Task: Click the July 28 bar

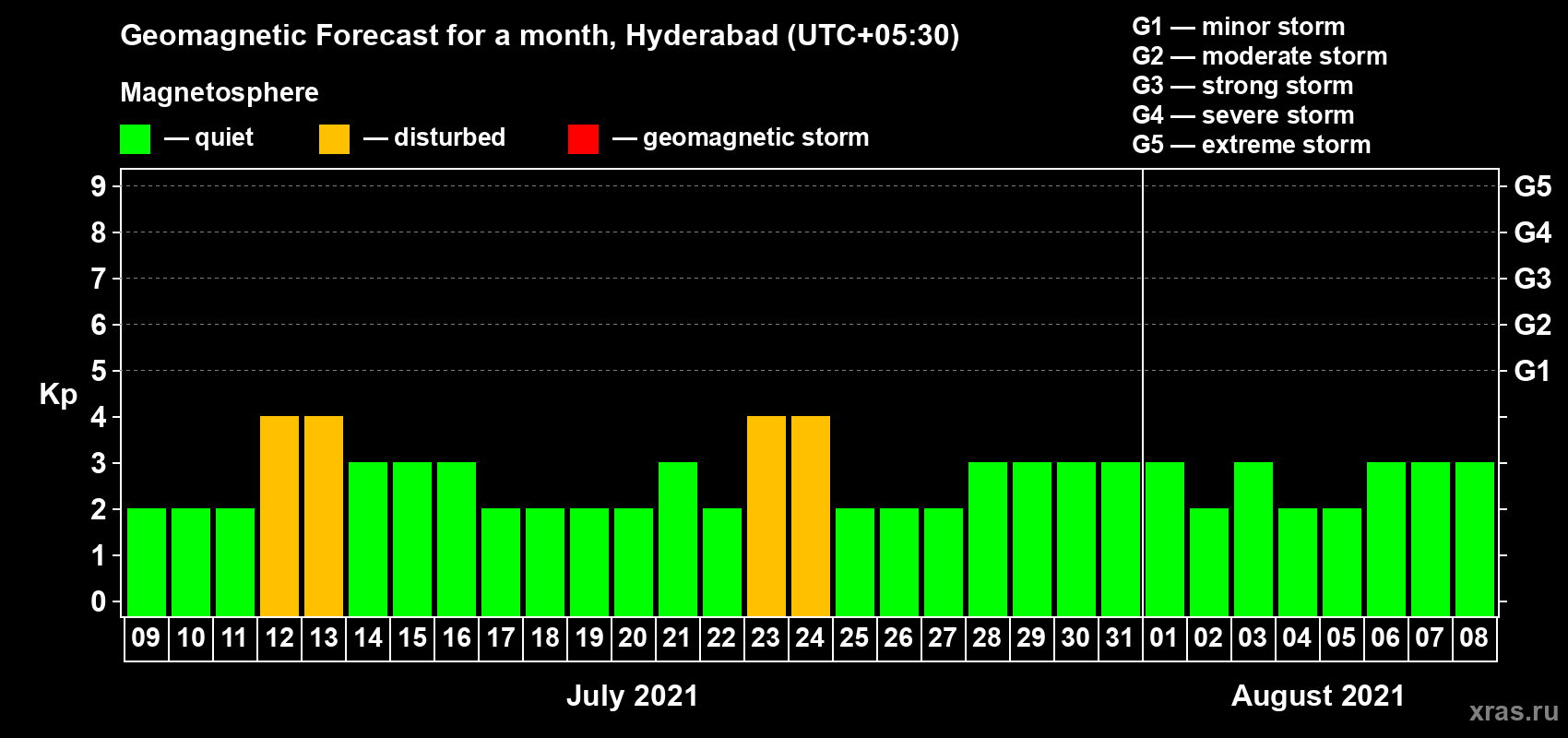Action: click(988, 539)
